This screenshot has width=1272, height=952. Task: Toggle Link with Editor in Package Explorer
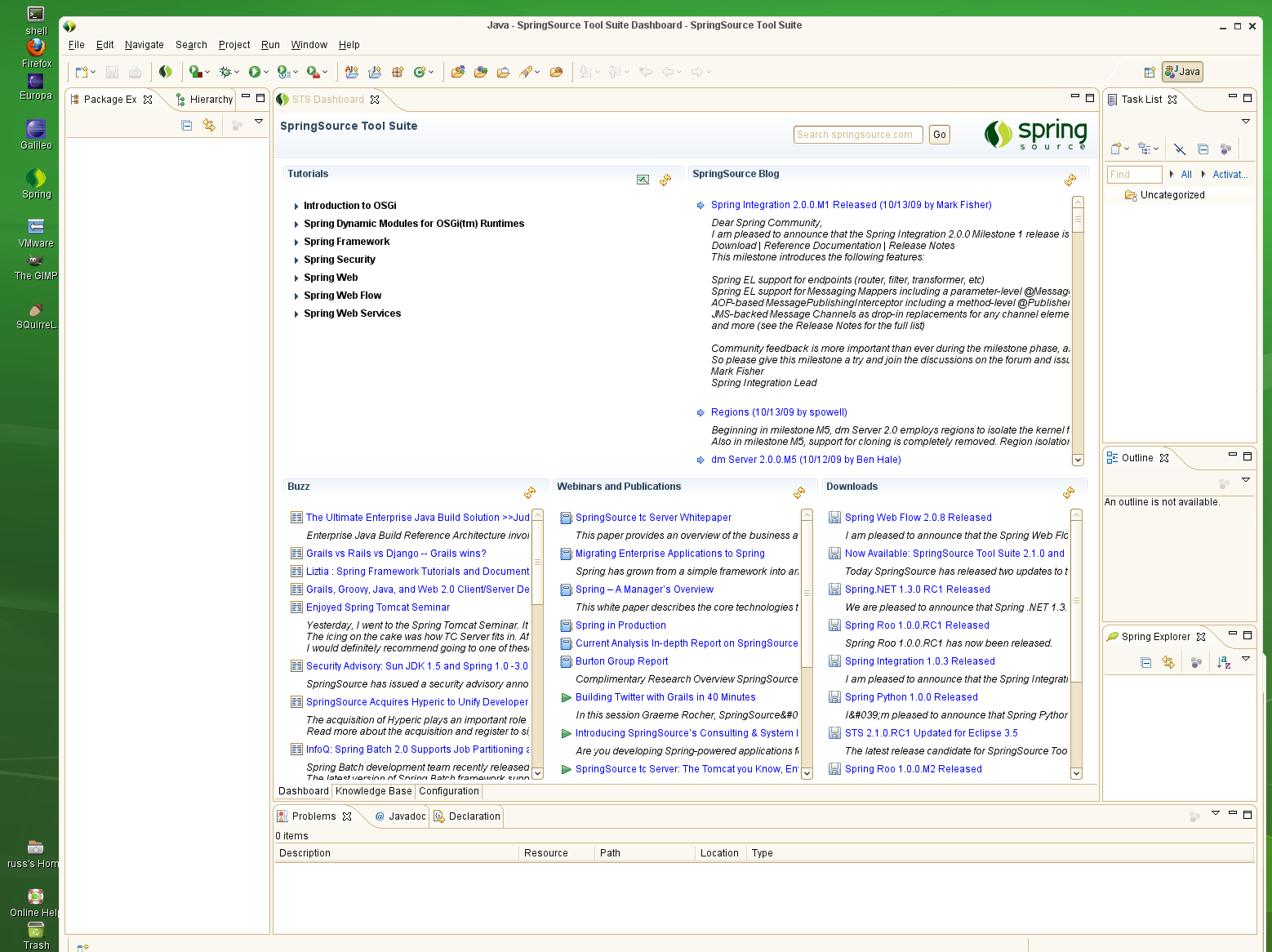pyautogui.click(x=209, y=125)
